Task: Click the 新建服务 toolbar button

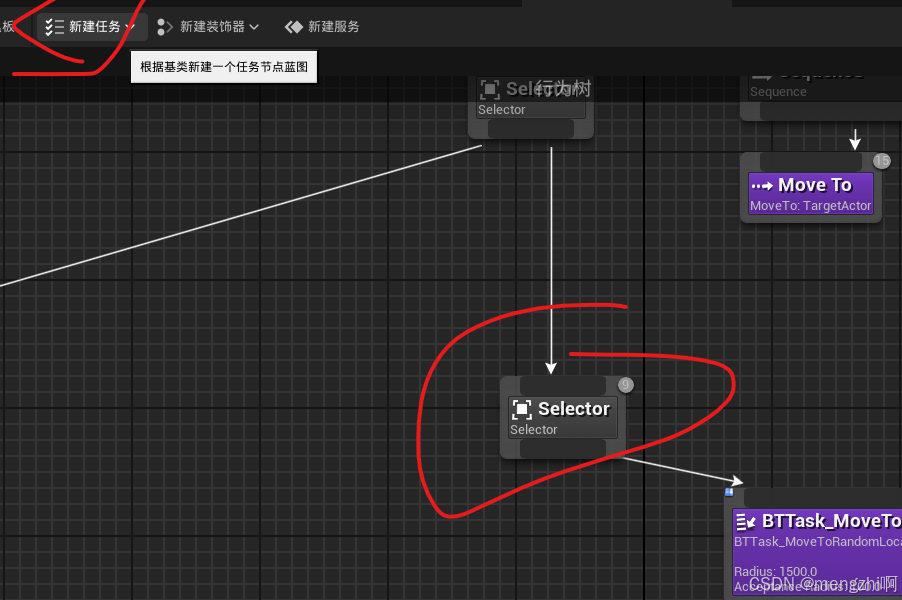Action: pos(322,26)
